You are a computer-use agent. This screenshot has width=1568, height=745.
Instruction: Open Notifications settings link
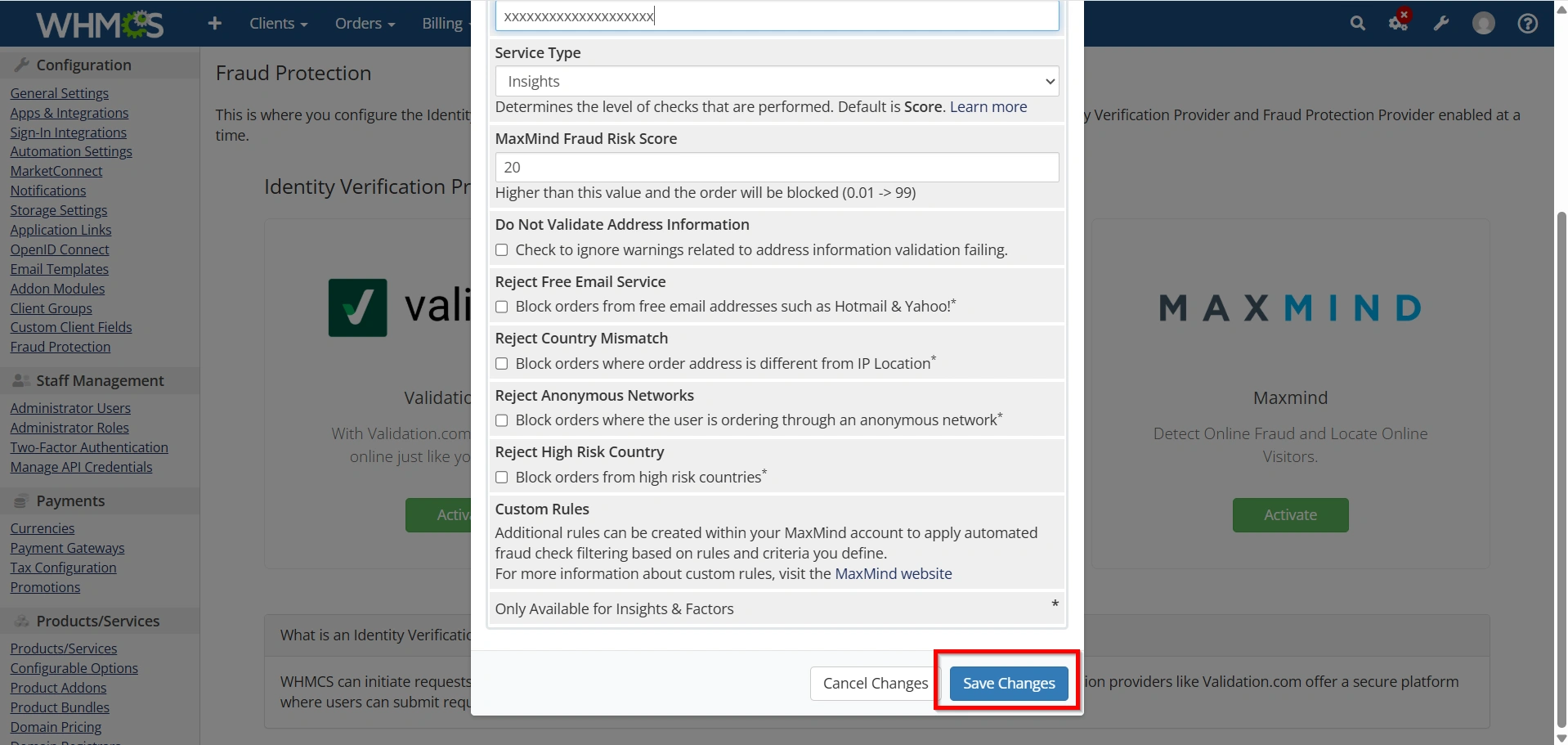(48, 191)
